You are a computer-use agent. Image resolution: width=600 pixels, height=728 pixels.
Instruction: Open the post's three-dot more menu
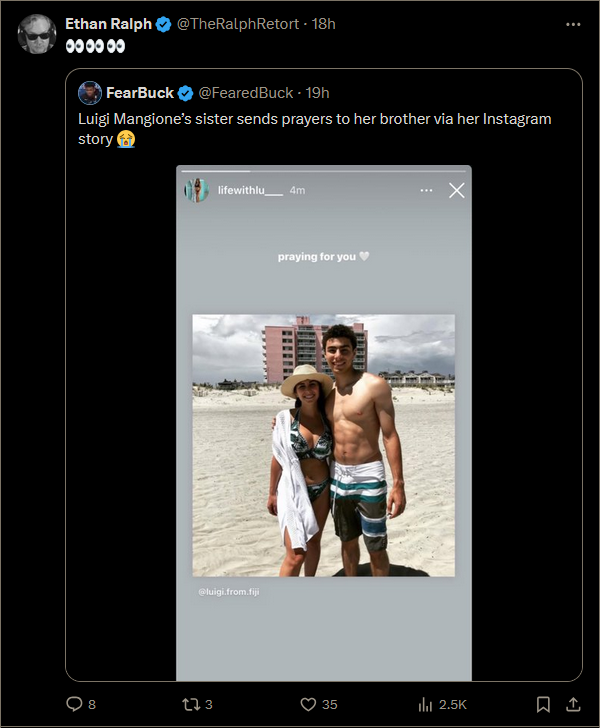point(574,24)
